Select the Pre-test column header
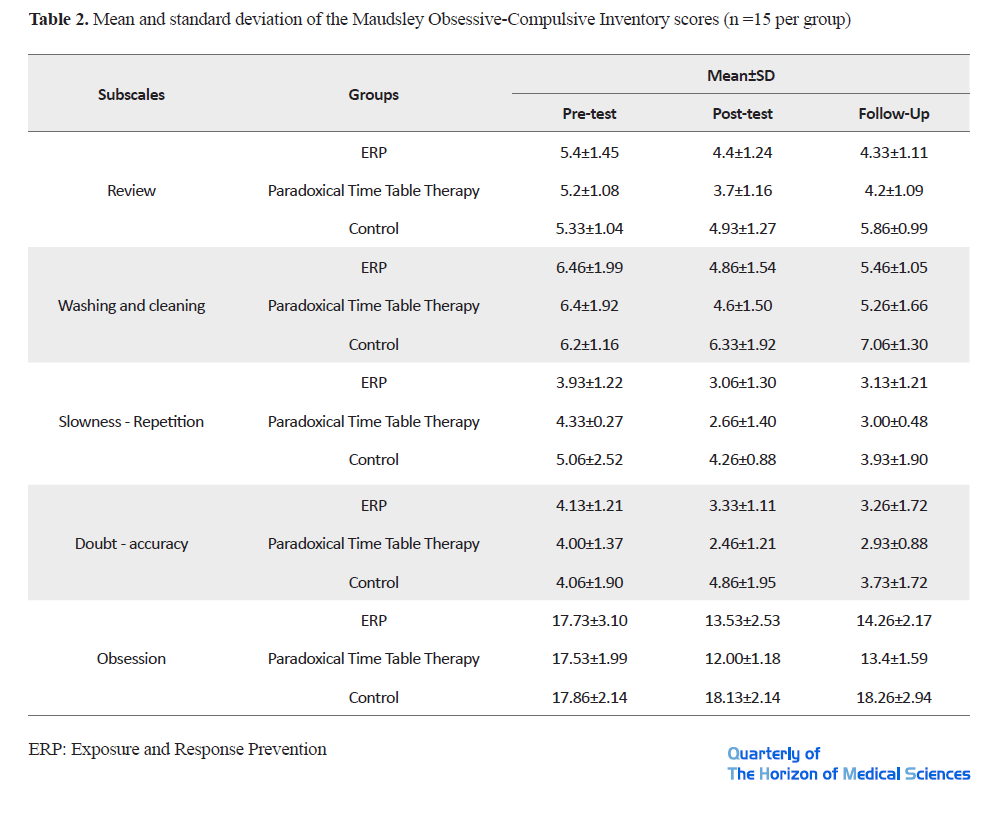This screenshot has width=998, height=830. [589, 114]
